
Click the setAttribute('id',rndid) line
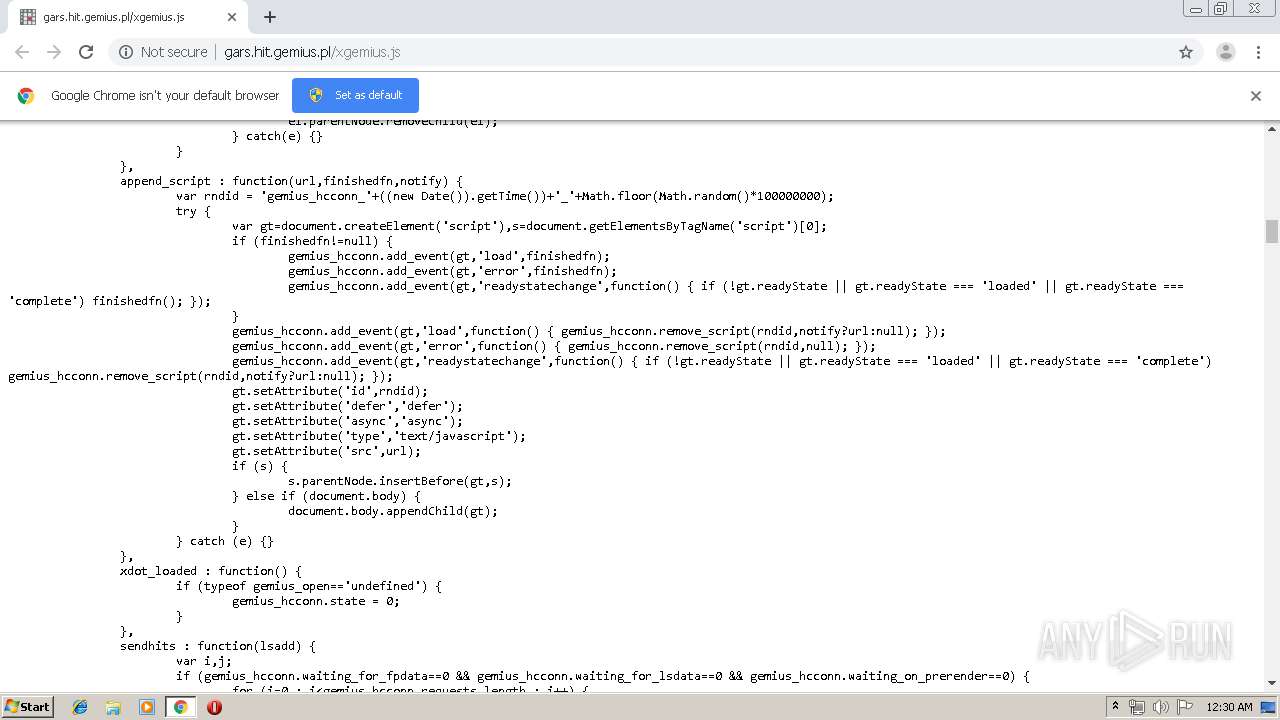click(x=329, y=391)
